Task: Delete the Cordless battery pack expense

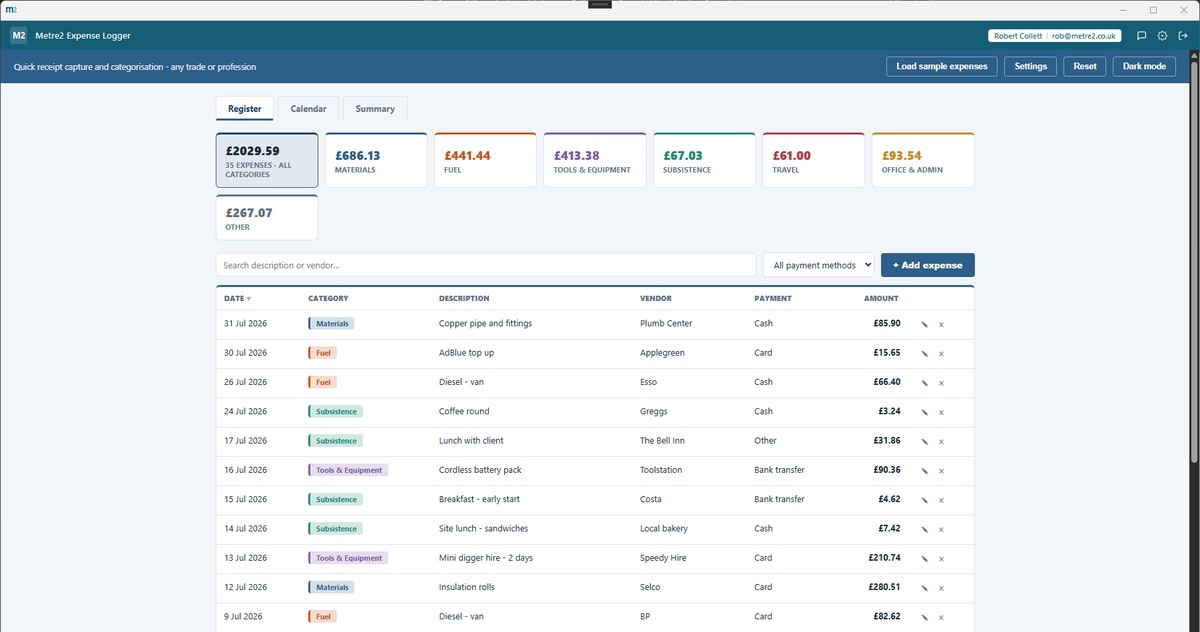Action: tap(941, 470)
